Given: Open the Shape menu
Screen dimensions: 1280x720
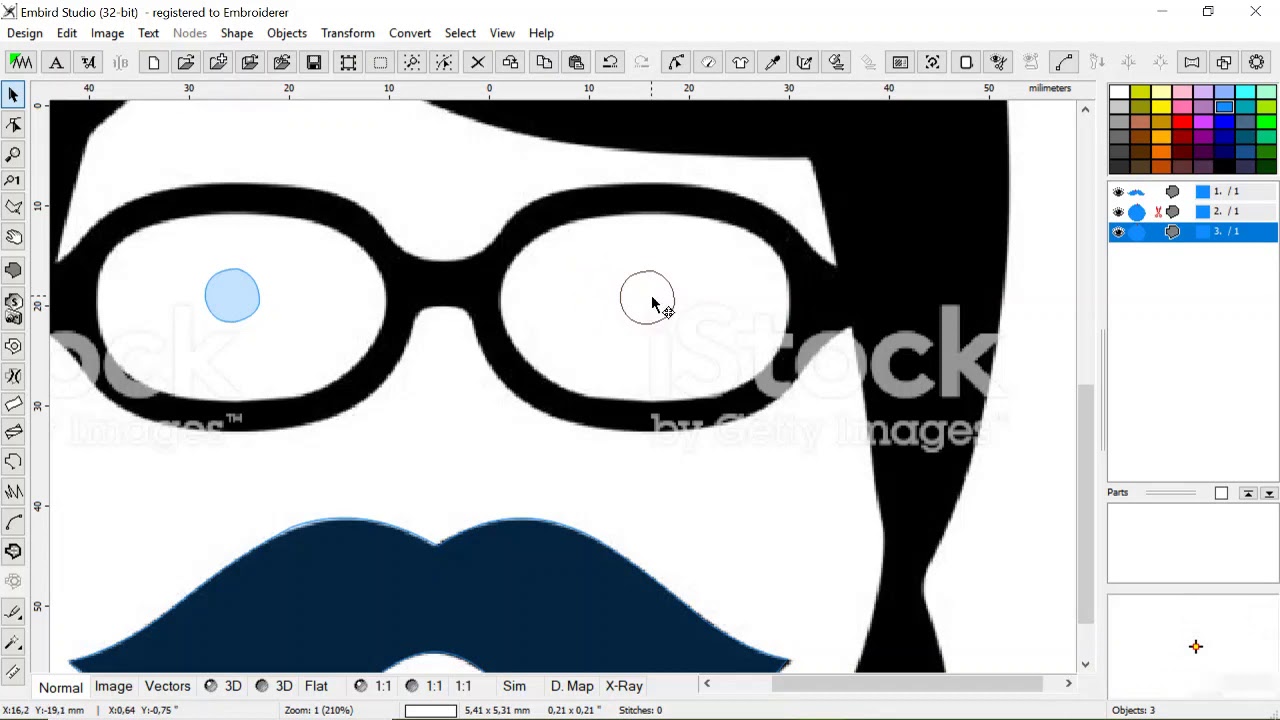Looking at the screenshot, I should click(x=237, y=33).
